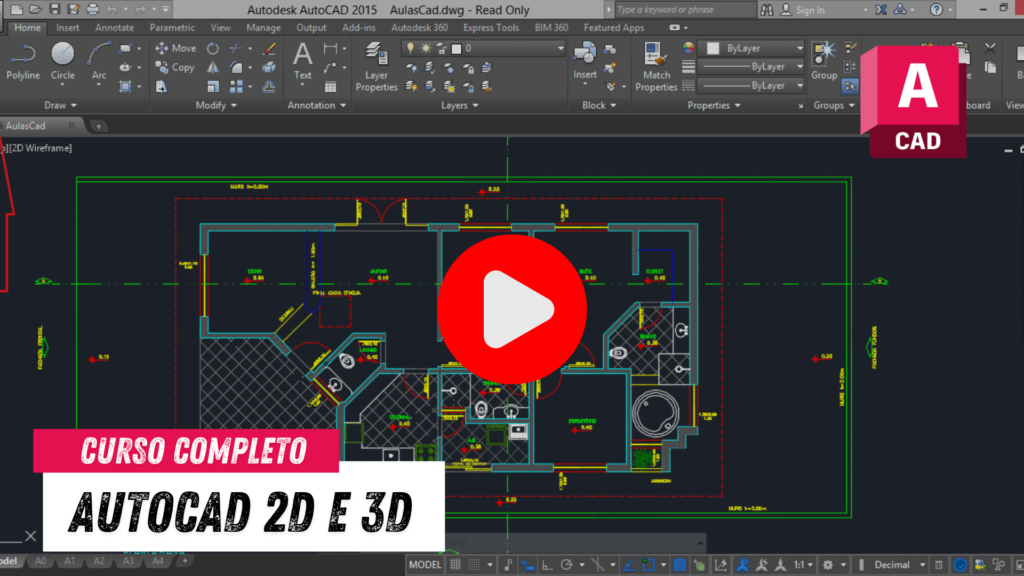The height and width of the screenshot is (576, 1024).
Task: Click the Text annotation tool
Action: click(302, 60)
